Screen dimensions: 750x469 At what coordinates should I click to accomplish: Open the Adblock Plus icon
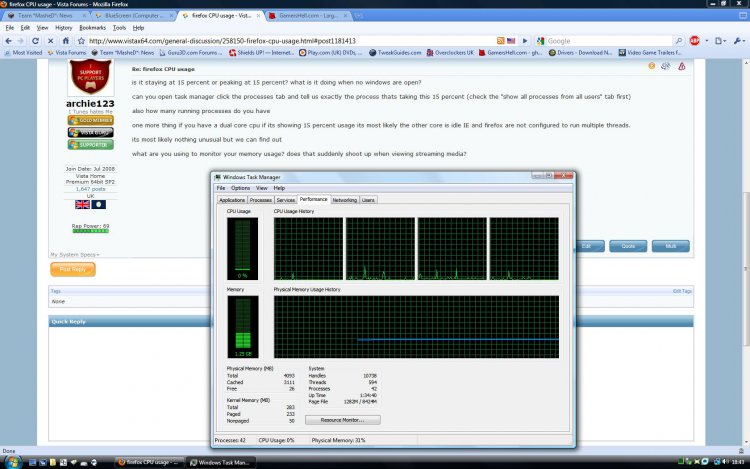(x=695, y=41)
